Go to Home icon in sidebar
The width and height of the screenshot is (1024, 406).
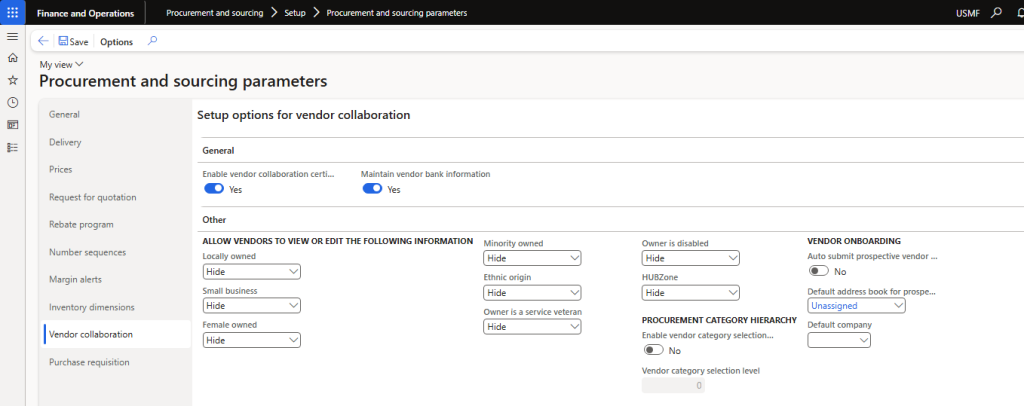(12, 58)
